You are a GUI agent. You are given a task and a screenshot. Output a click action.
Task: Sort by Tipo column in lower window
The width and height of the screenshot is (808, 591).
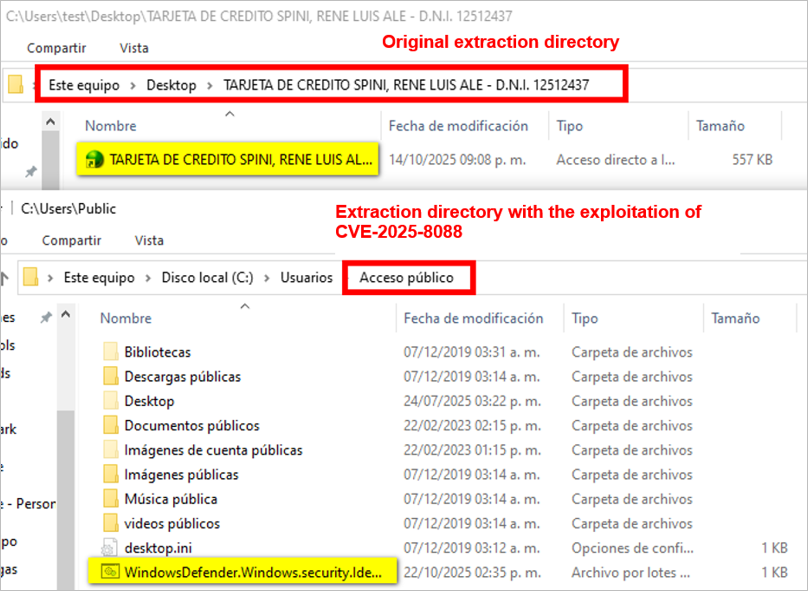click(x=585, y=318)
